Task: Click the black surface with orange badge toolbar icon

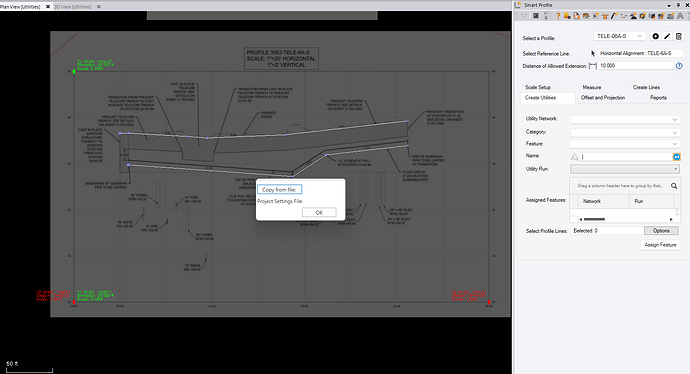Action: coord(633,16)
